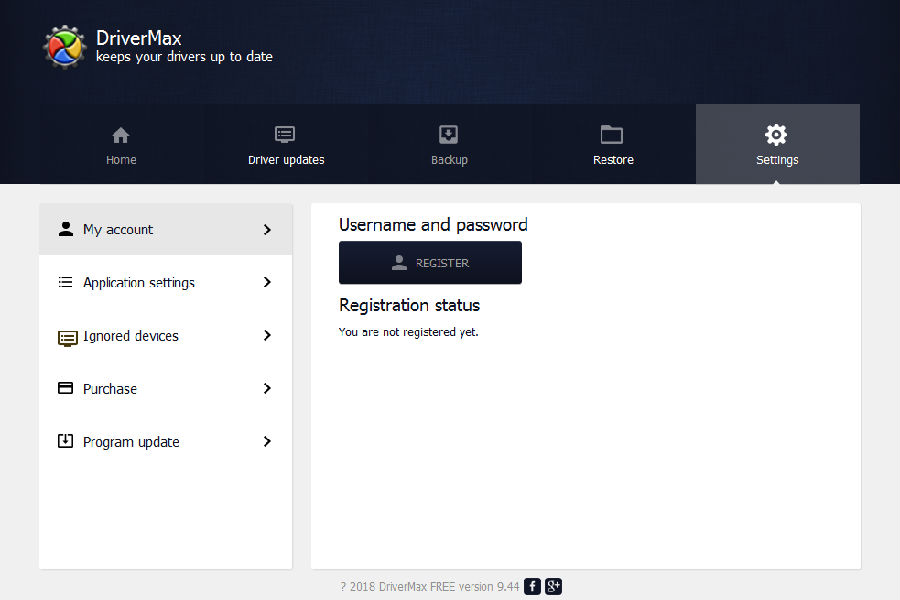Click 'Registration status' heading
The image size is (900, 600).
(409, 305)
